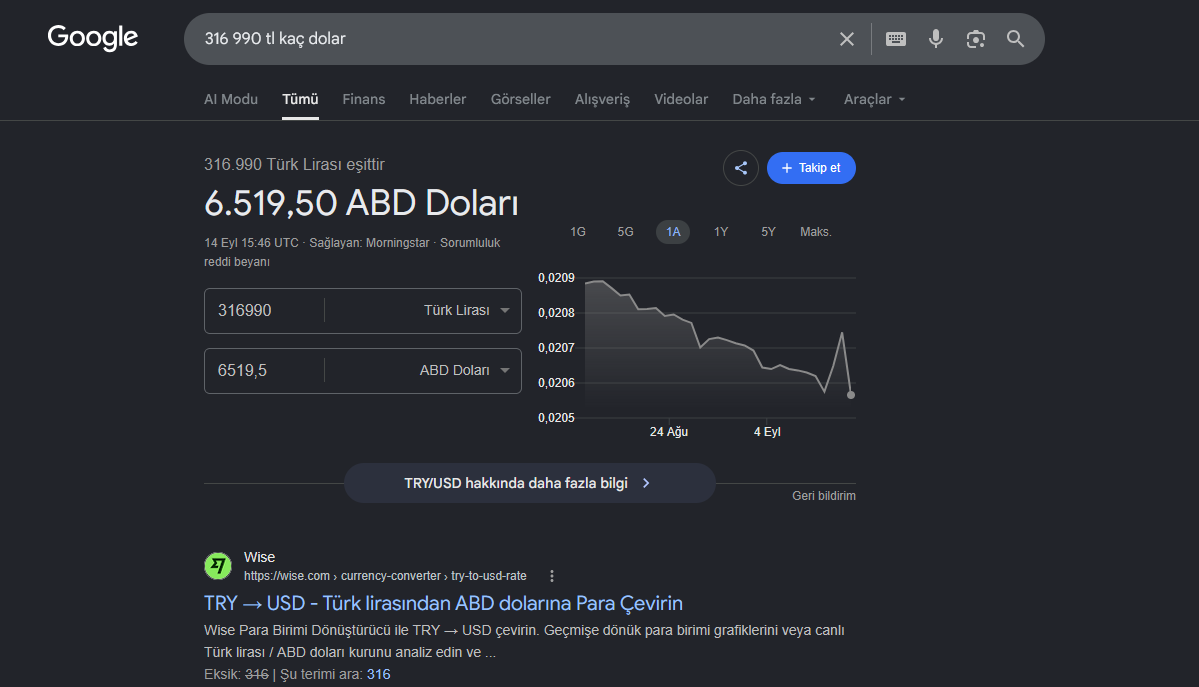Select the 1A chart range
The image size is (1199, 687).
[x=673, y=232]
